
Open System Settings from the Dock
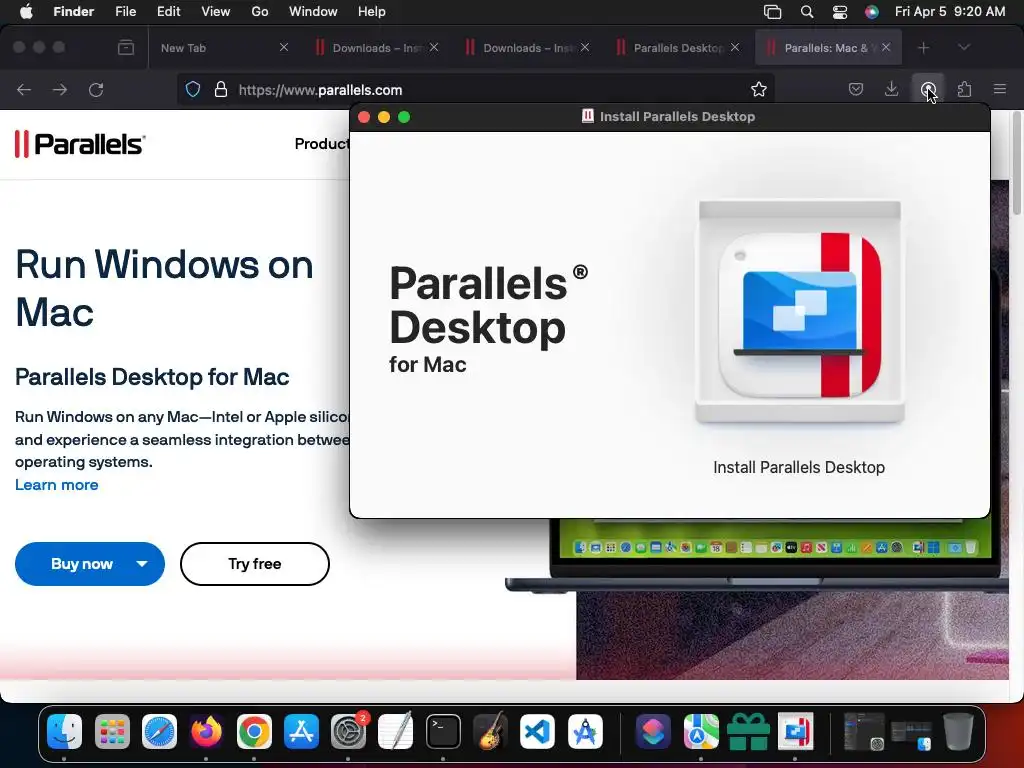coord(349,731)
